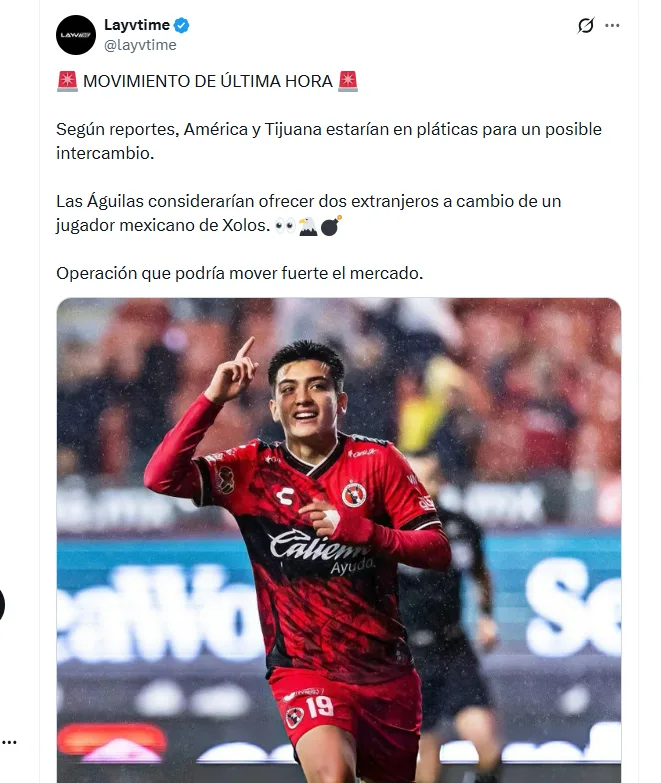Viewport: 661px width, 783px height.
Task: Click the 'Según reportes, América y Tijuana' paragraph
Action: 329,141
